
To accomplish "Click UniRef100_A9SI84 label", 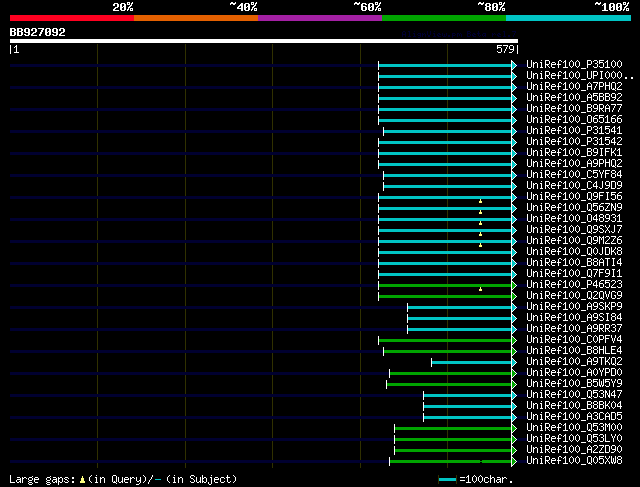I will (x=574, y=318).
